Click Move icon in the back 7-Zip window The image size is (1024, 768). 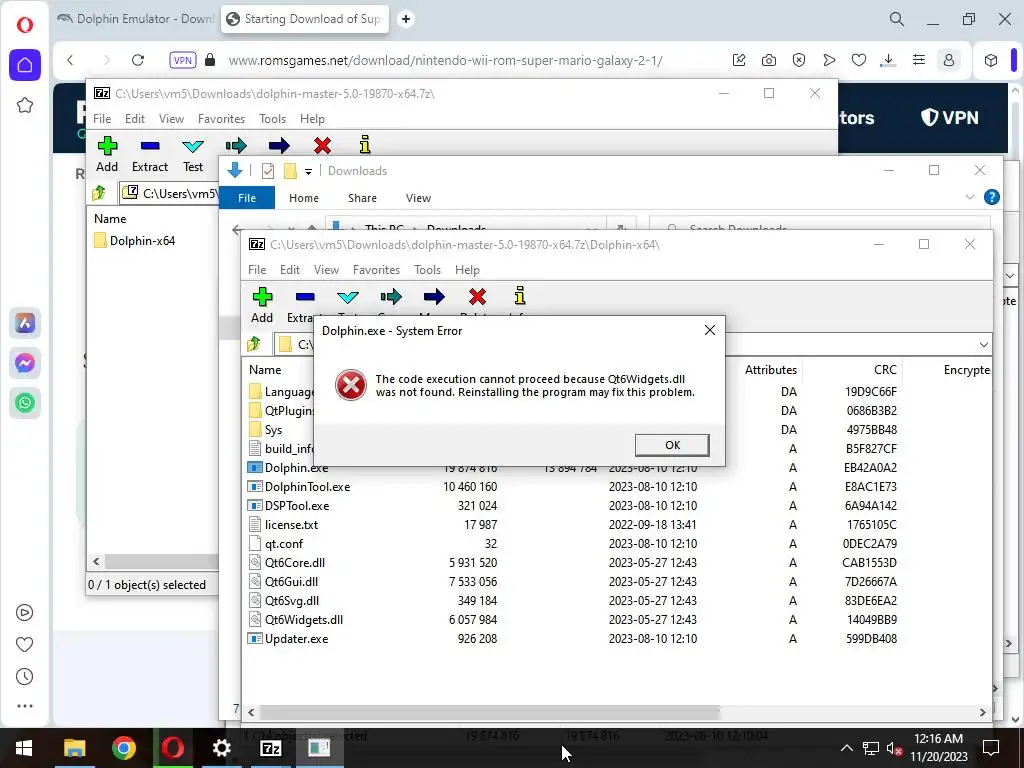(279, 146)
